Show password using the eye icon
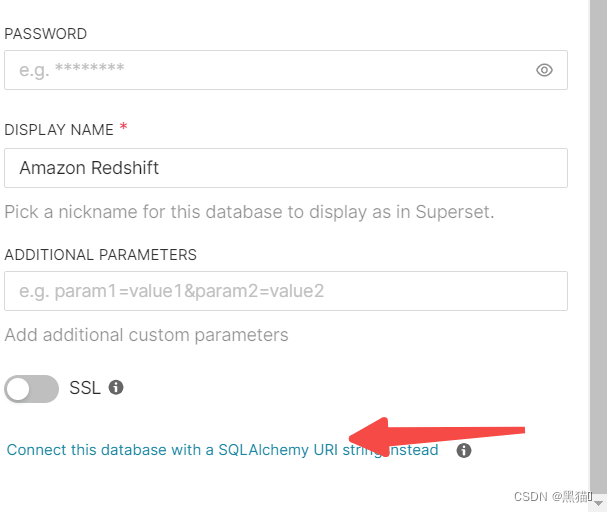The width and height of the screenshot is (607, 512). [x=544, y=70]
